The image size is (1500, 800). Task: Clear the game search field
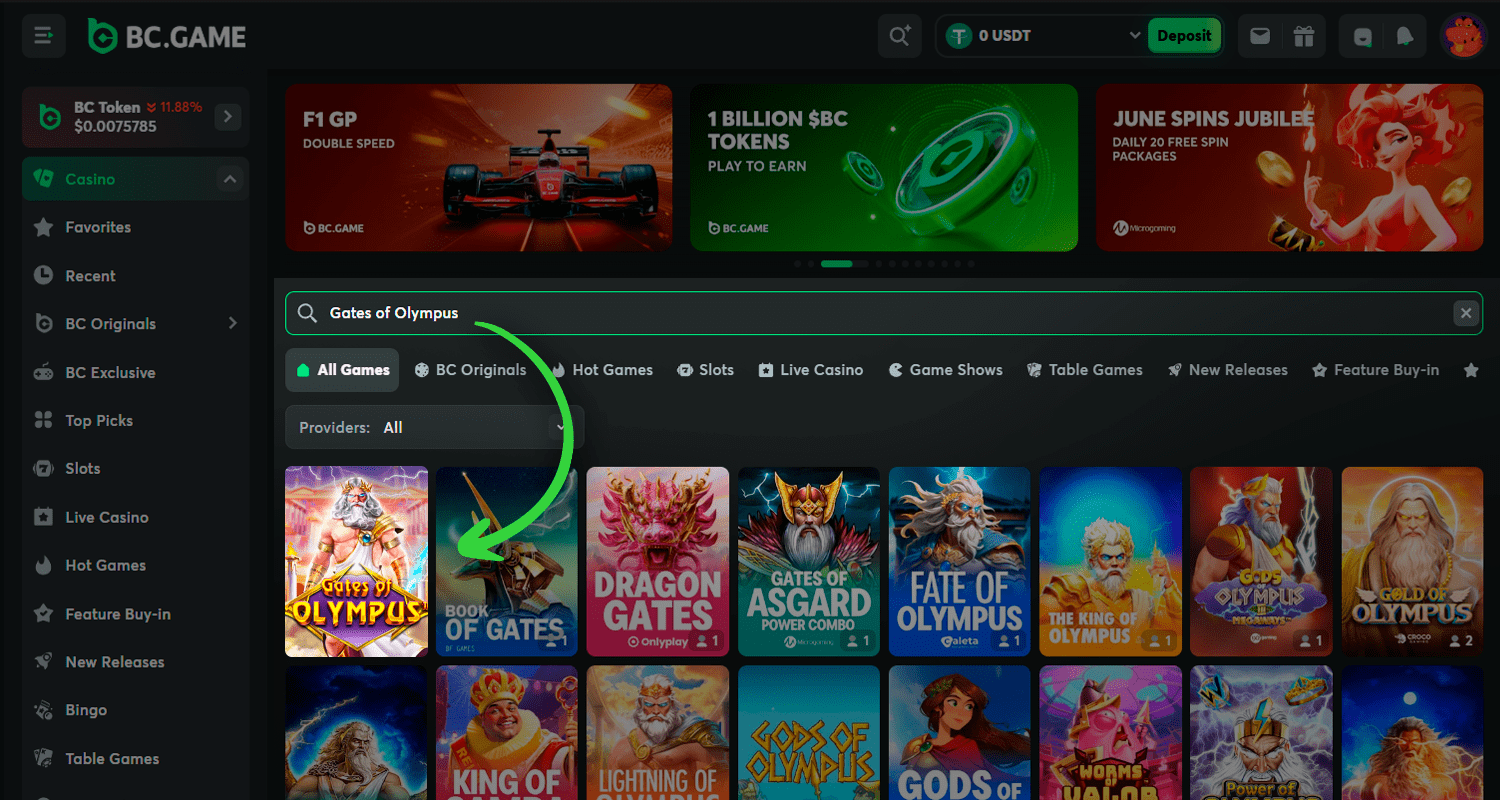coord(1465,313)
